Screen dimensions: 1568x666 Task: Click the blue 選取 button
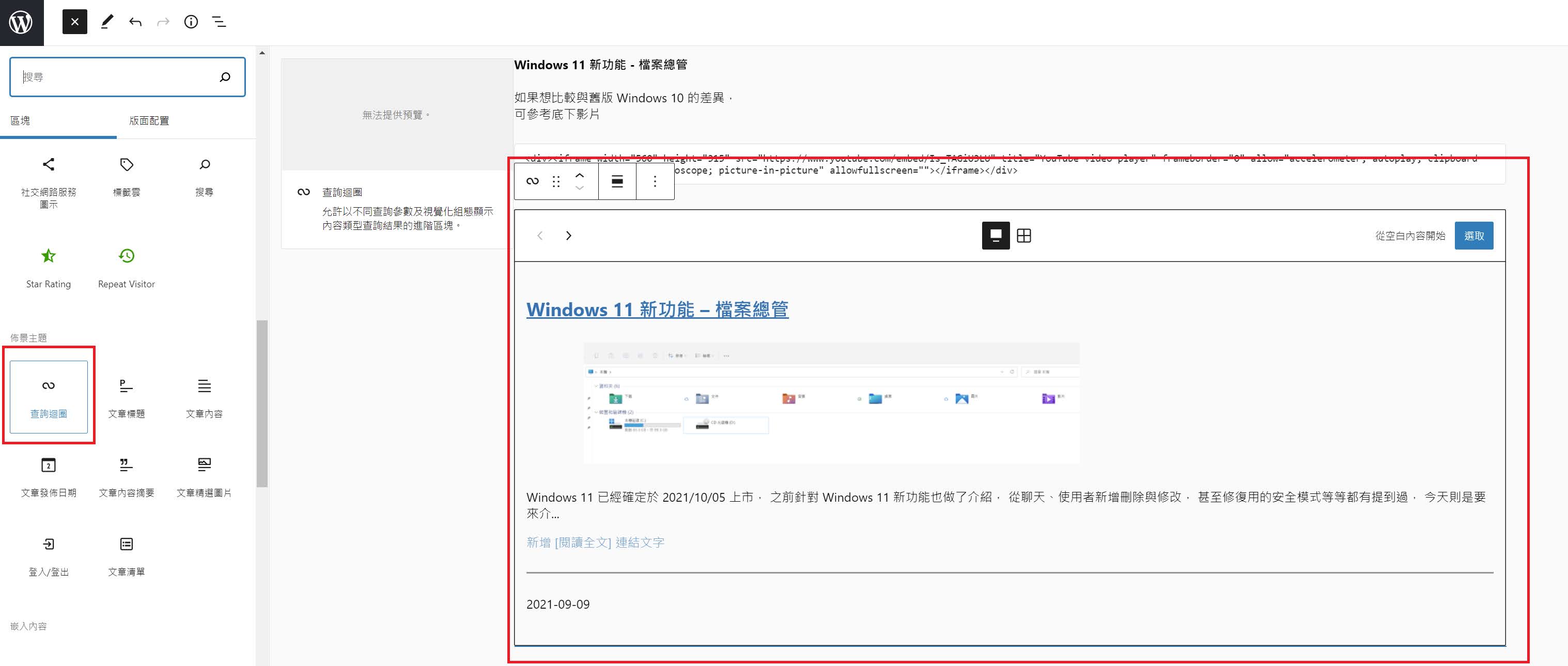click(x=1473, y=236)
